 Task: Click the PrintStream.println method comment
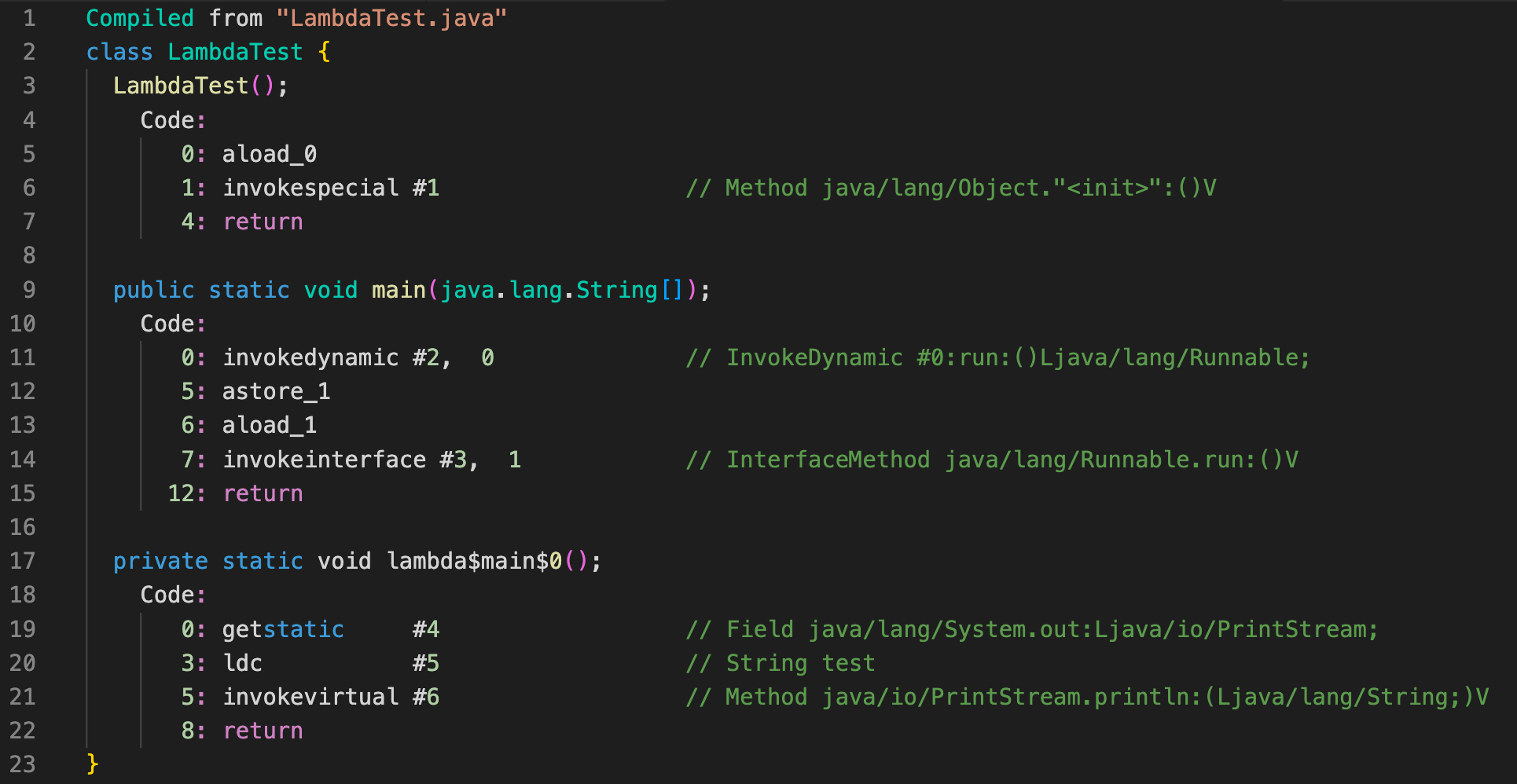pos(1087,697)
